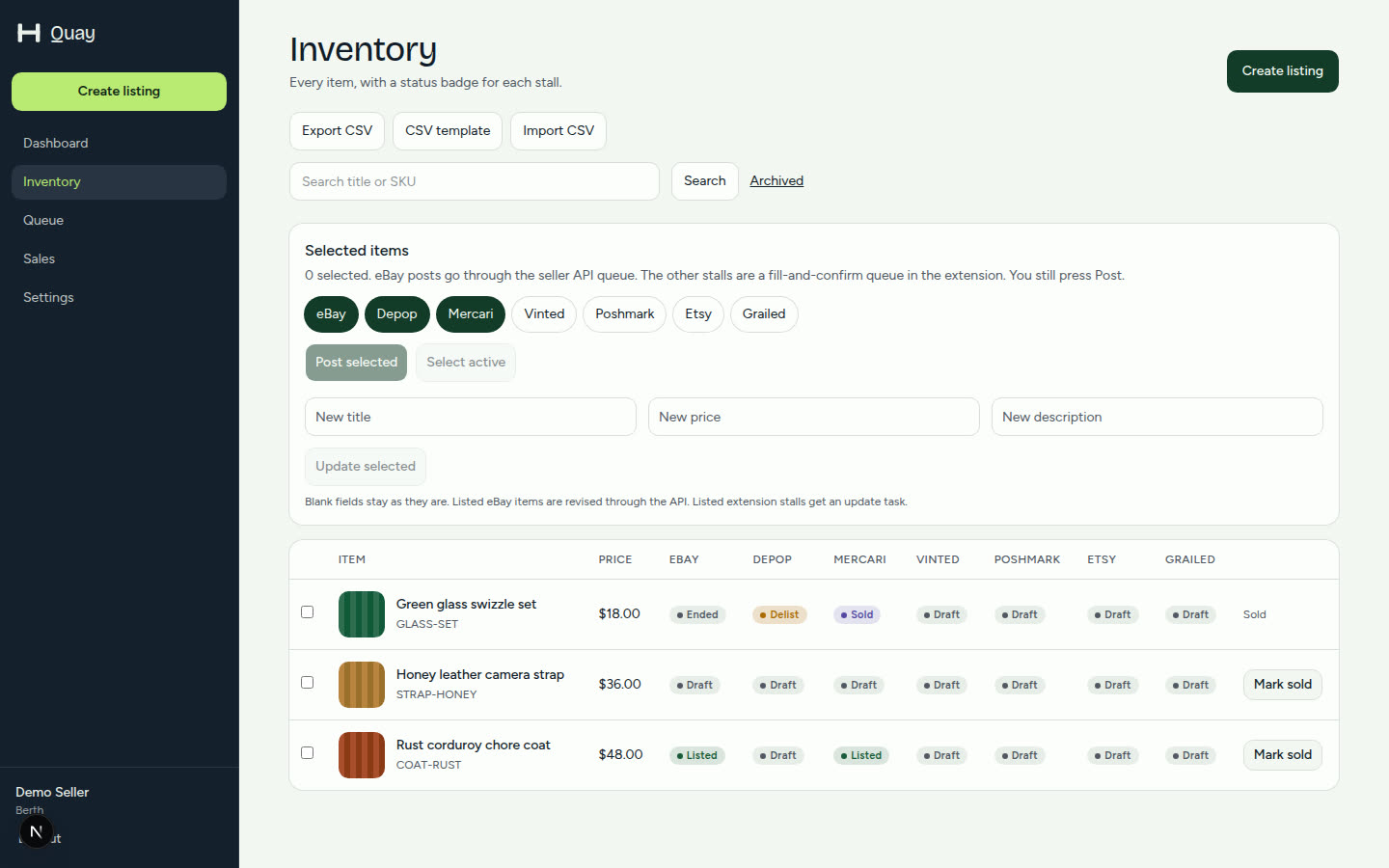Screen dimensions: 1389x868
Task: Click the Listed Mercari badge for chore coat
Action: click(861, 755)
